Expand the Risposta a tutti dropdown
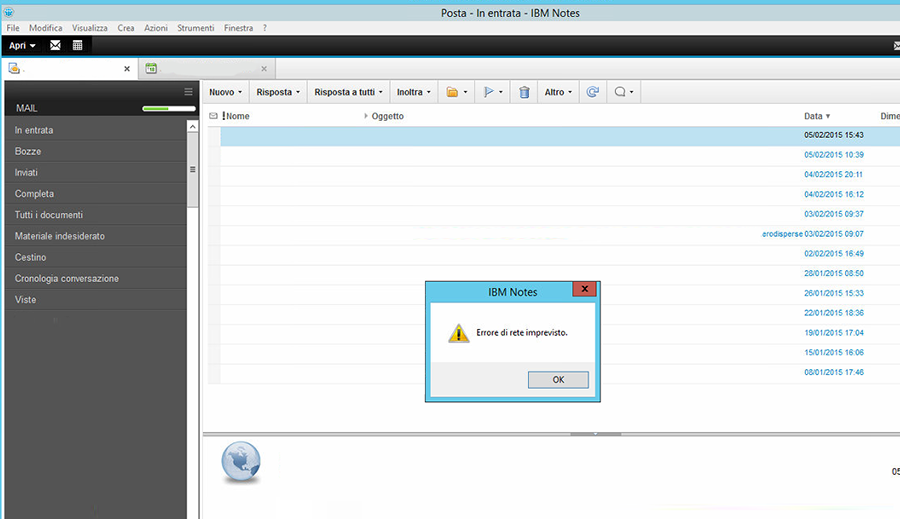This screenshot has height=519, width=900. [348, 92]
